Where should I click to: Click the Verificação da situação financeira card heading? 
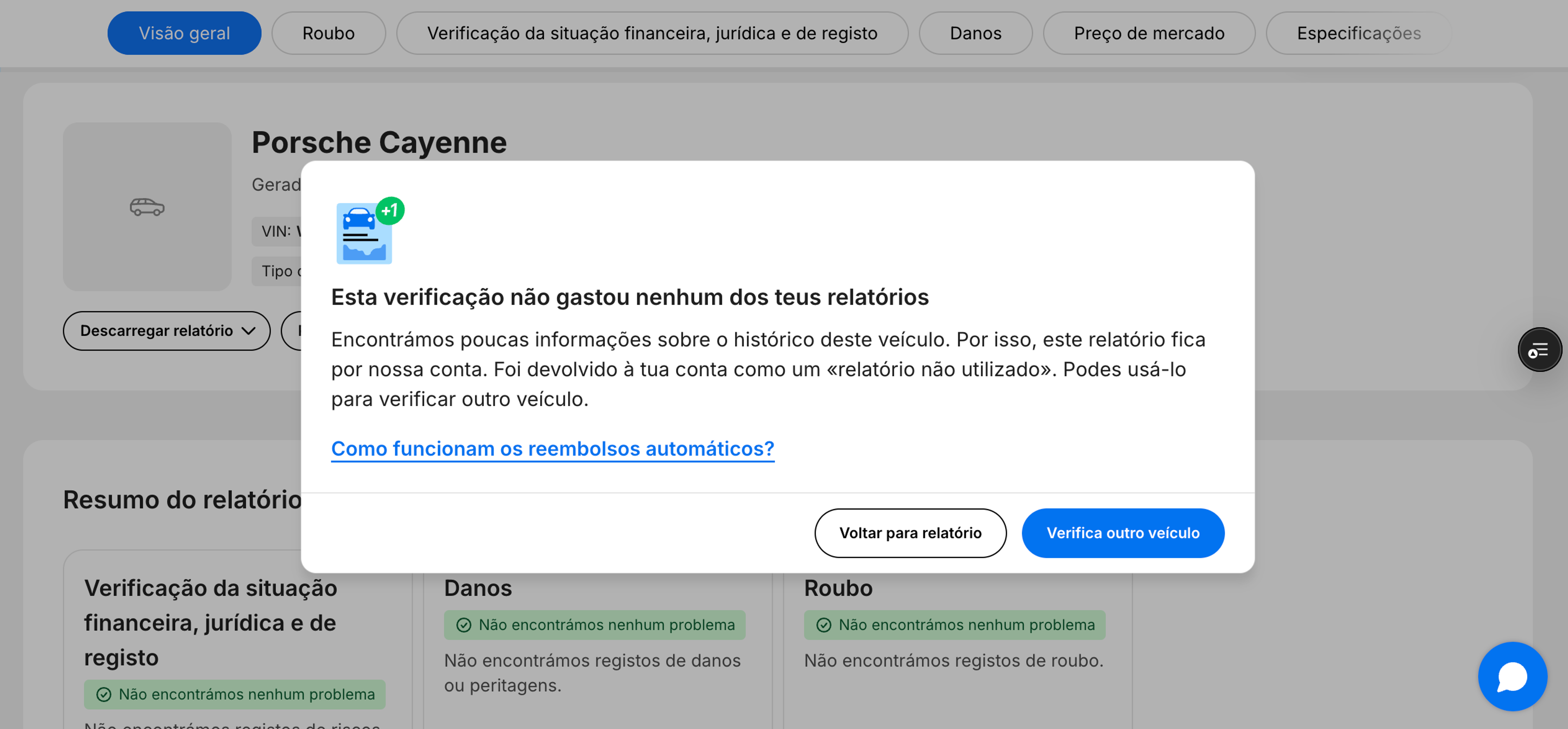tap(211, 622)
